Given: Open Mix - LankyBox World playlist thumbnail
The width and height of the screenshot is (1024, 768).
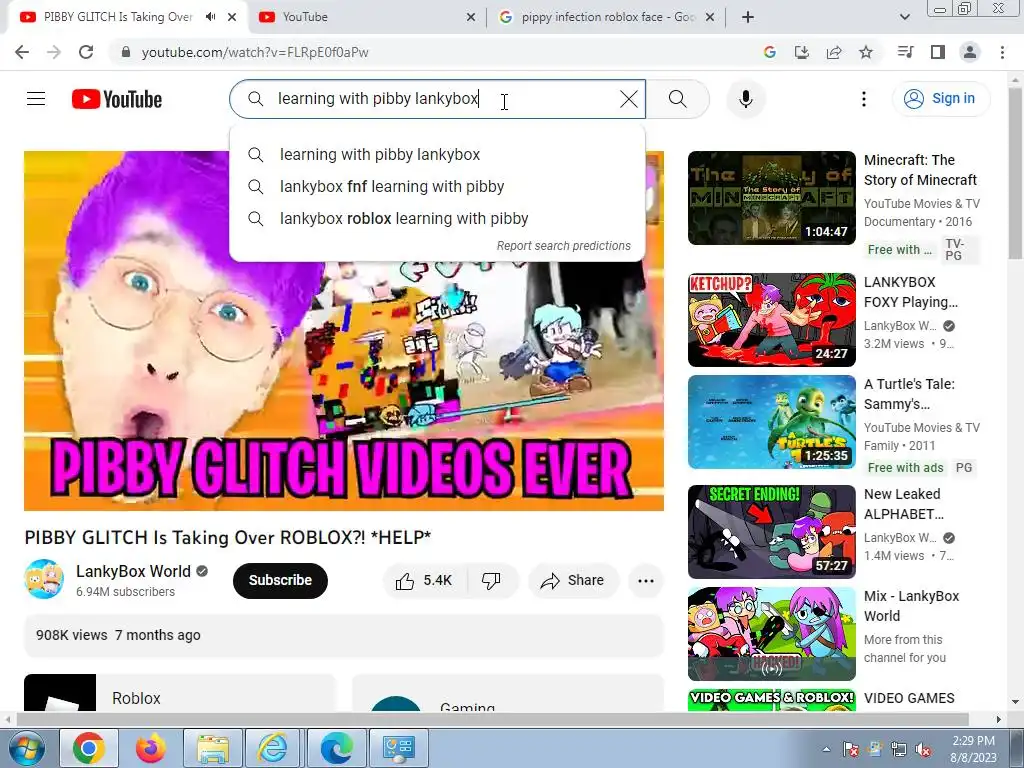Looking at the screenshot, I should tap(771, 634).
